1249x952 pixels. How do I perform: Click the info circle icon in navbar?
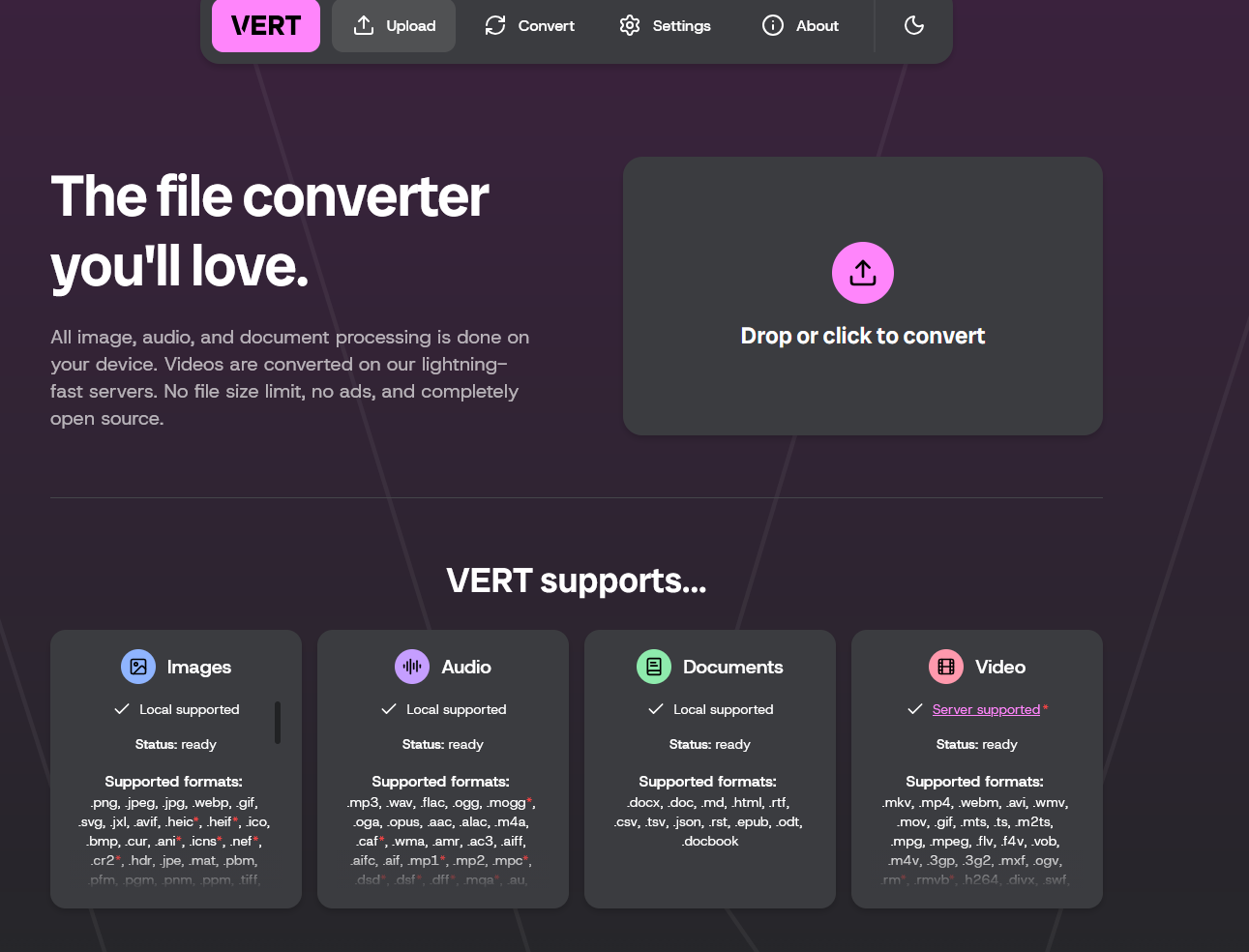[773, 26]
